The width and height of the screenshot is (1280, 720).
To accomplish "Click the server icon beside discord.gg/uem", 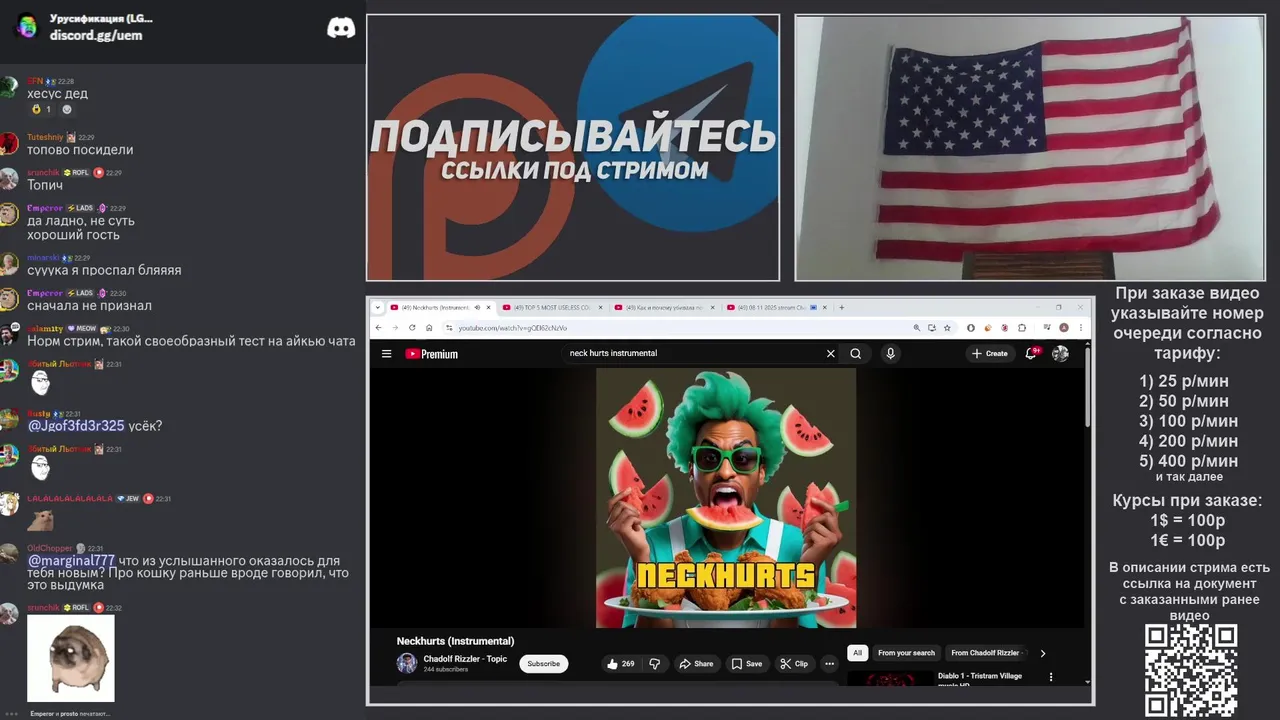I will click(x=27, y=27).
